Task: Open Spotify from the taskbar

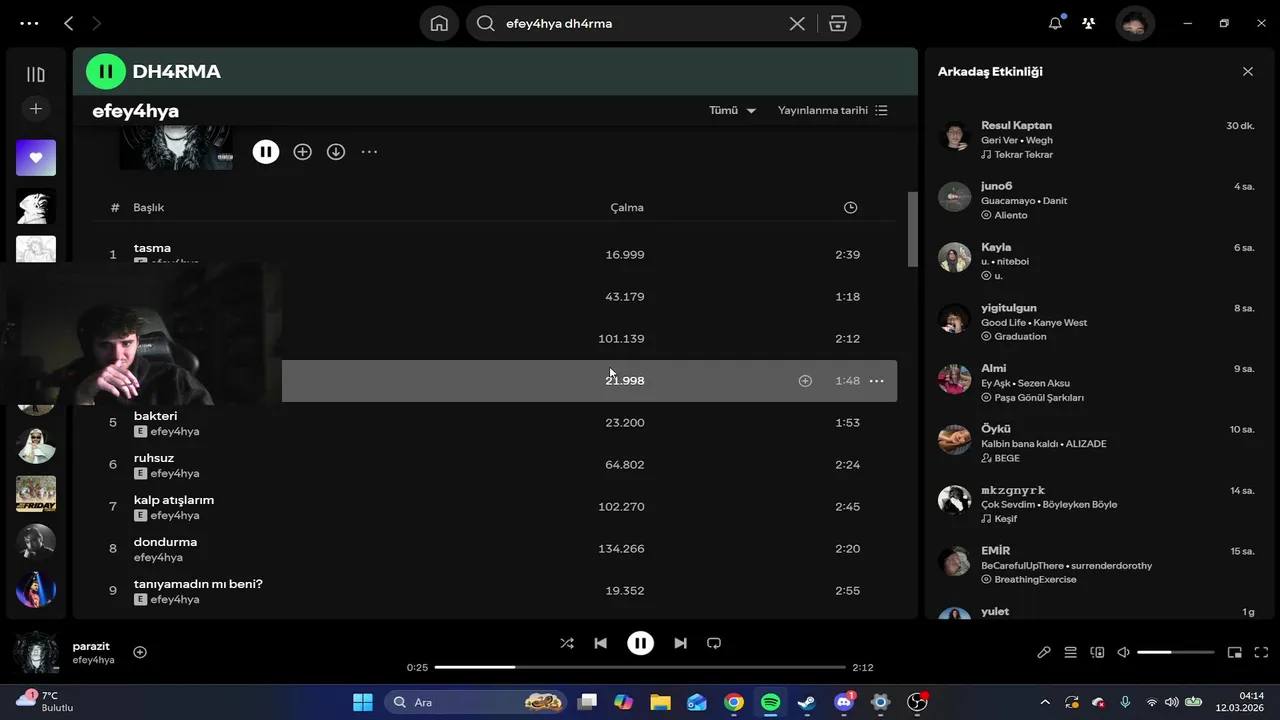Action: point(770,702)
